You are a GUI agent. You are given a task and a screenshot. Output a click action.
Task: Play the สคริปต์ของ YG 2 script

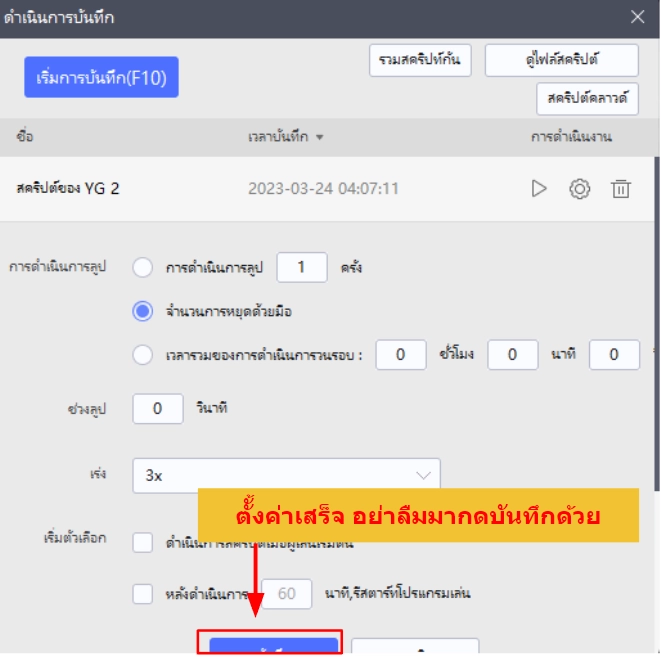coord(539,188)
